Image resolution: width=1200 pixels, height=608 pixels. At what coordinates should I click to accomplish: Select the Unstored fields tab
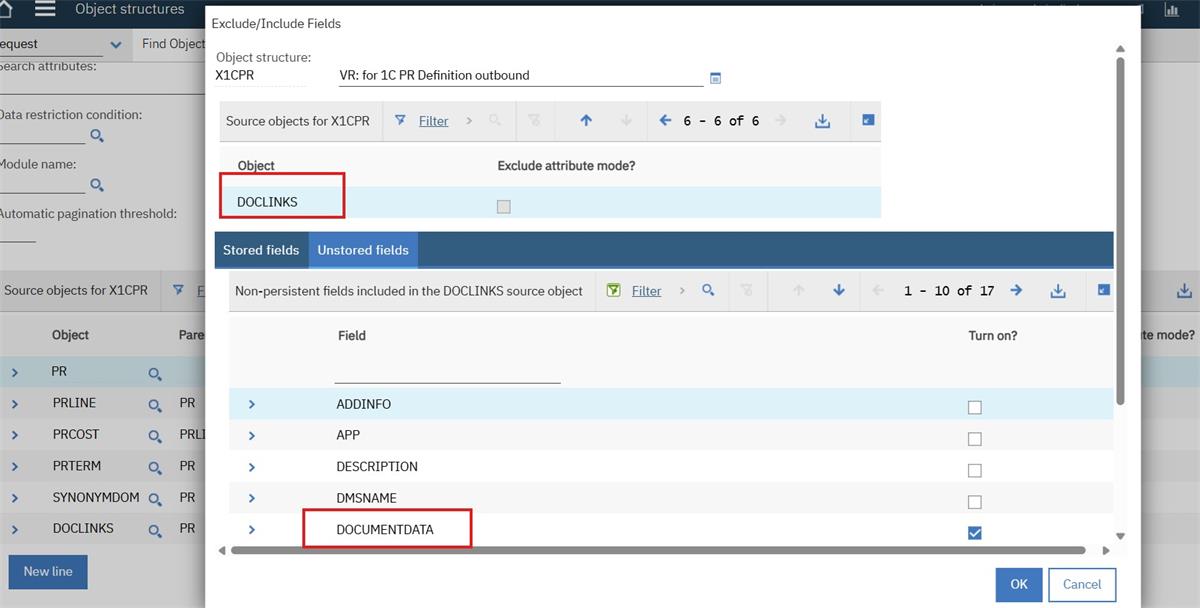[x=363, y=250]
